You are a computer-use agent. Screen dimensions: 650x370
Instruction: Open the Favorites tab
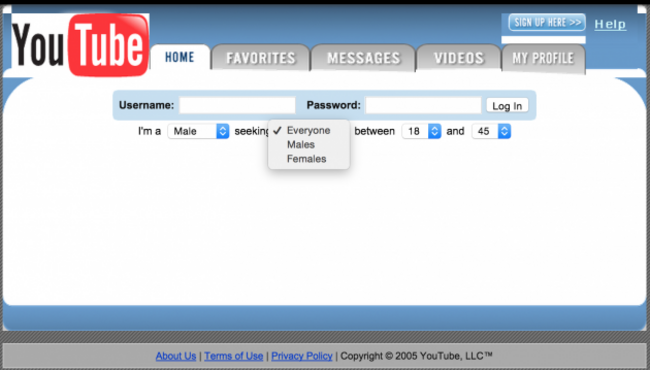click(x=261, y=58)
